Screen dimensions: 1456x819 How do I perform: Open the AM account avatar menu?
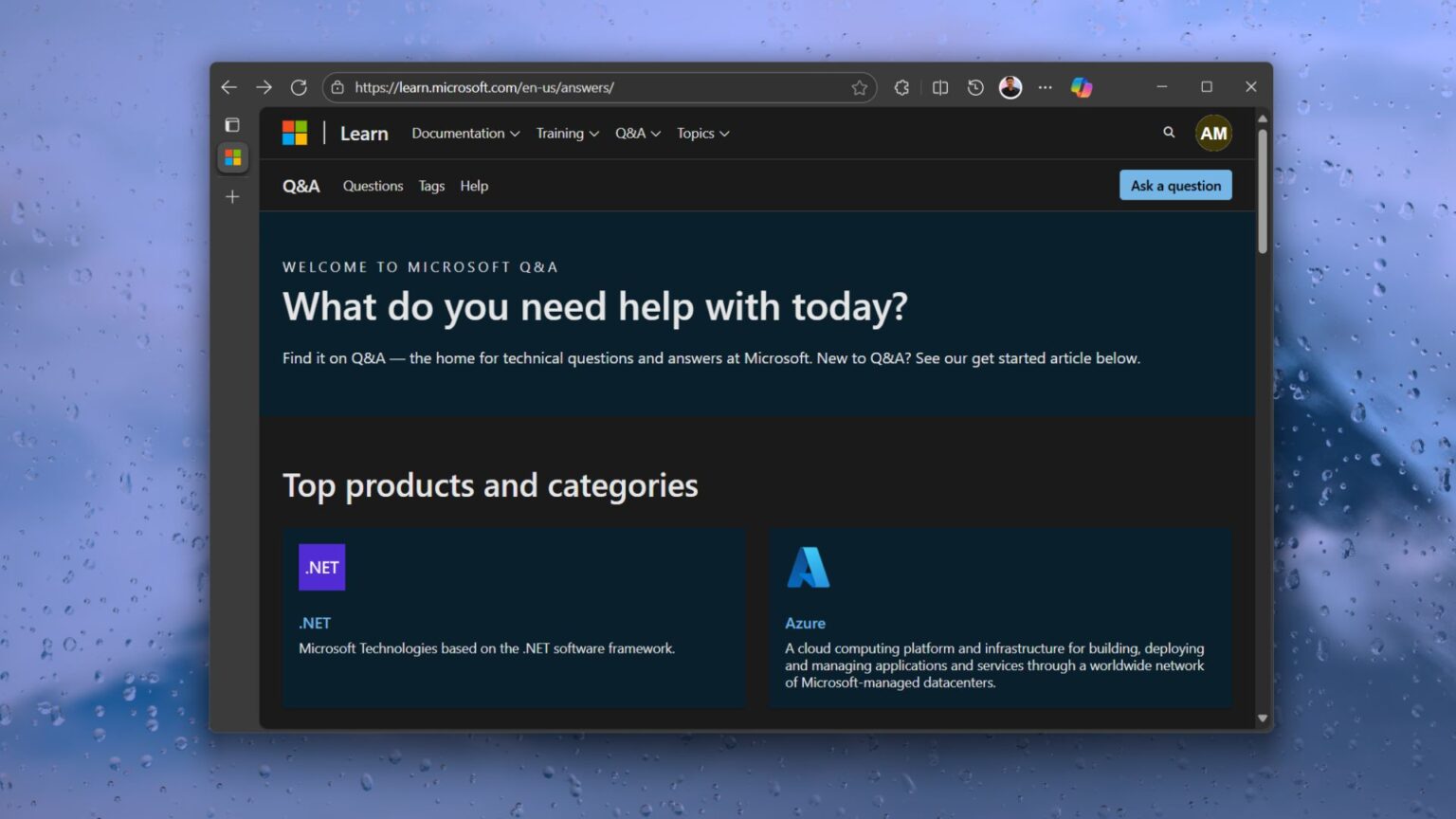1213,133
